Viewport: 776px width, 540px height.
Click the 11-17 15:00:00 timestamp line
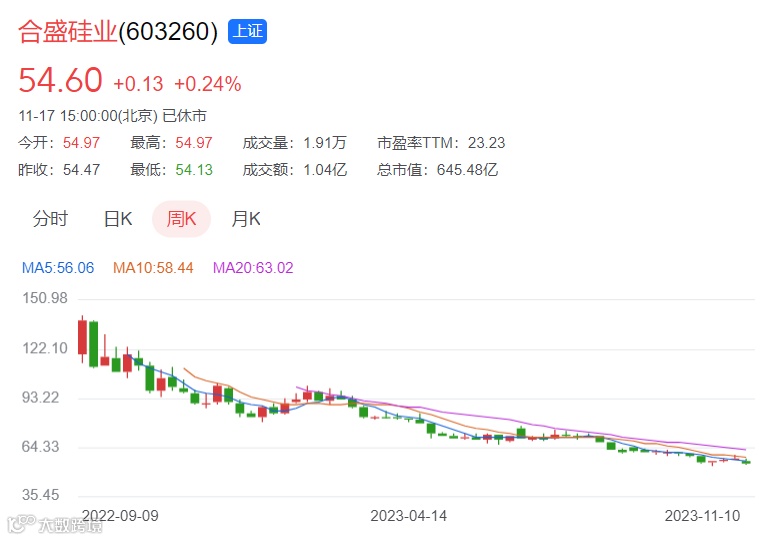112,116
